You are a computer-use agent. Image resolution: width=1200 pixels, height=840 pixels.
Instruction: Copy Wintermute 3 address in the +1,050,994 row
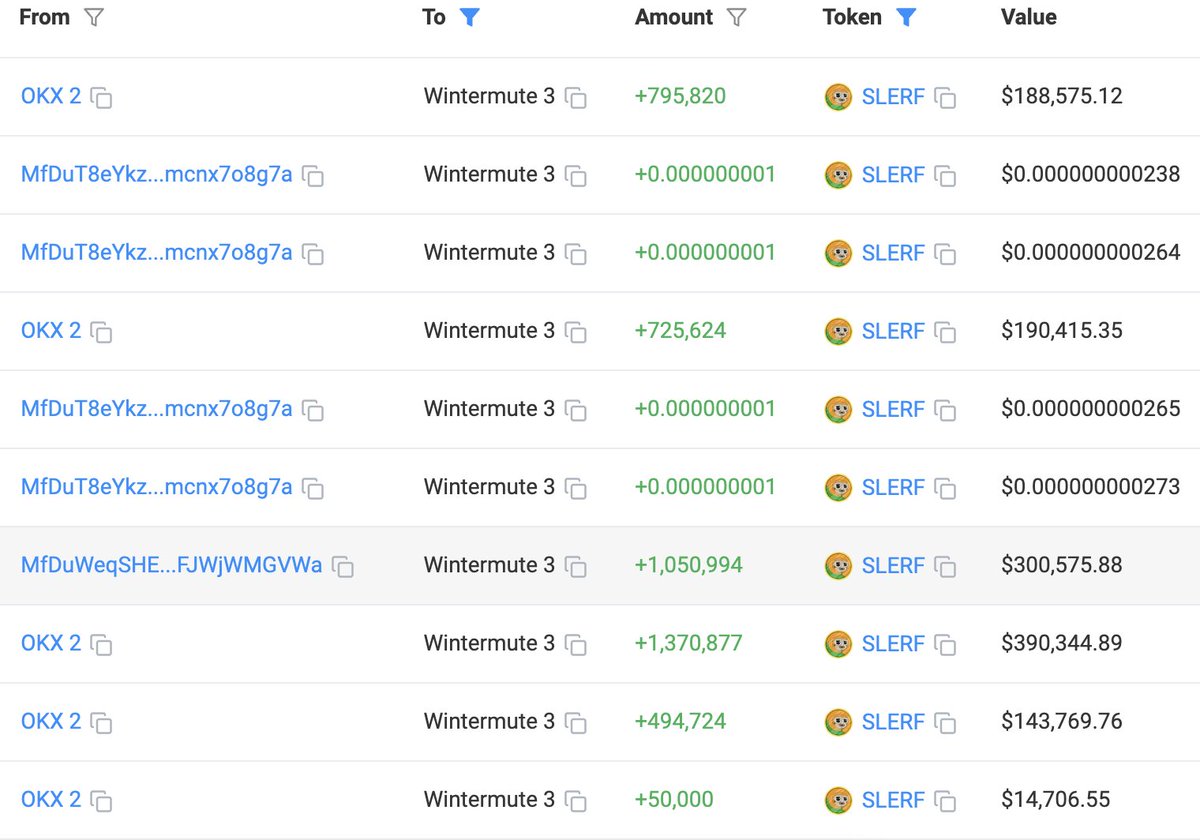tap(575, 566)
